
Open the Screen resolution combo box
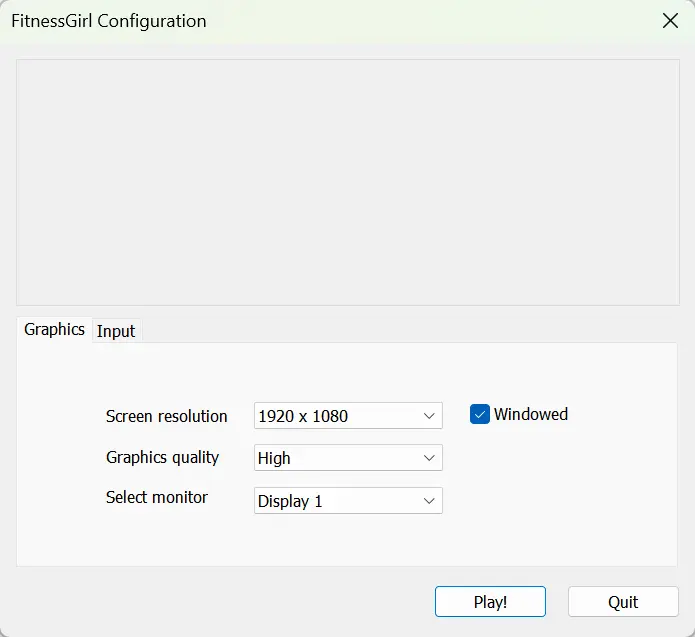347,416
